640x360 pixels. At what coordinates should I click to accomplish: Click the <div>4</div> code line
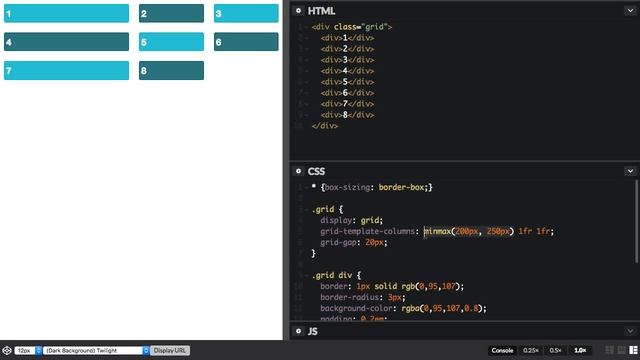coord(347,71)
